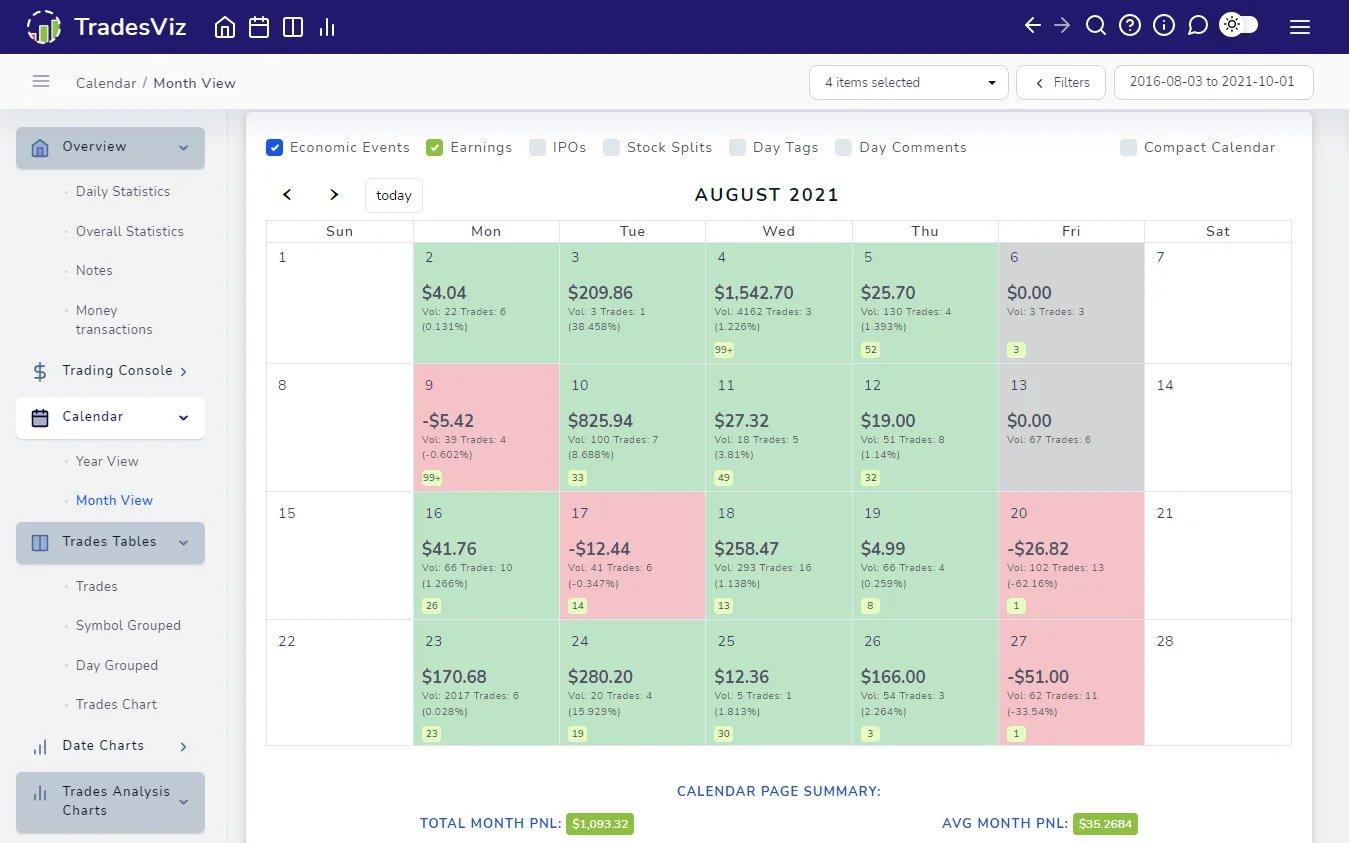Open the bar chart icon in top bar

point(327,27)
